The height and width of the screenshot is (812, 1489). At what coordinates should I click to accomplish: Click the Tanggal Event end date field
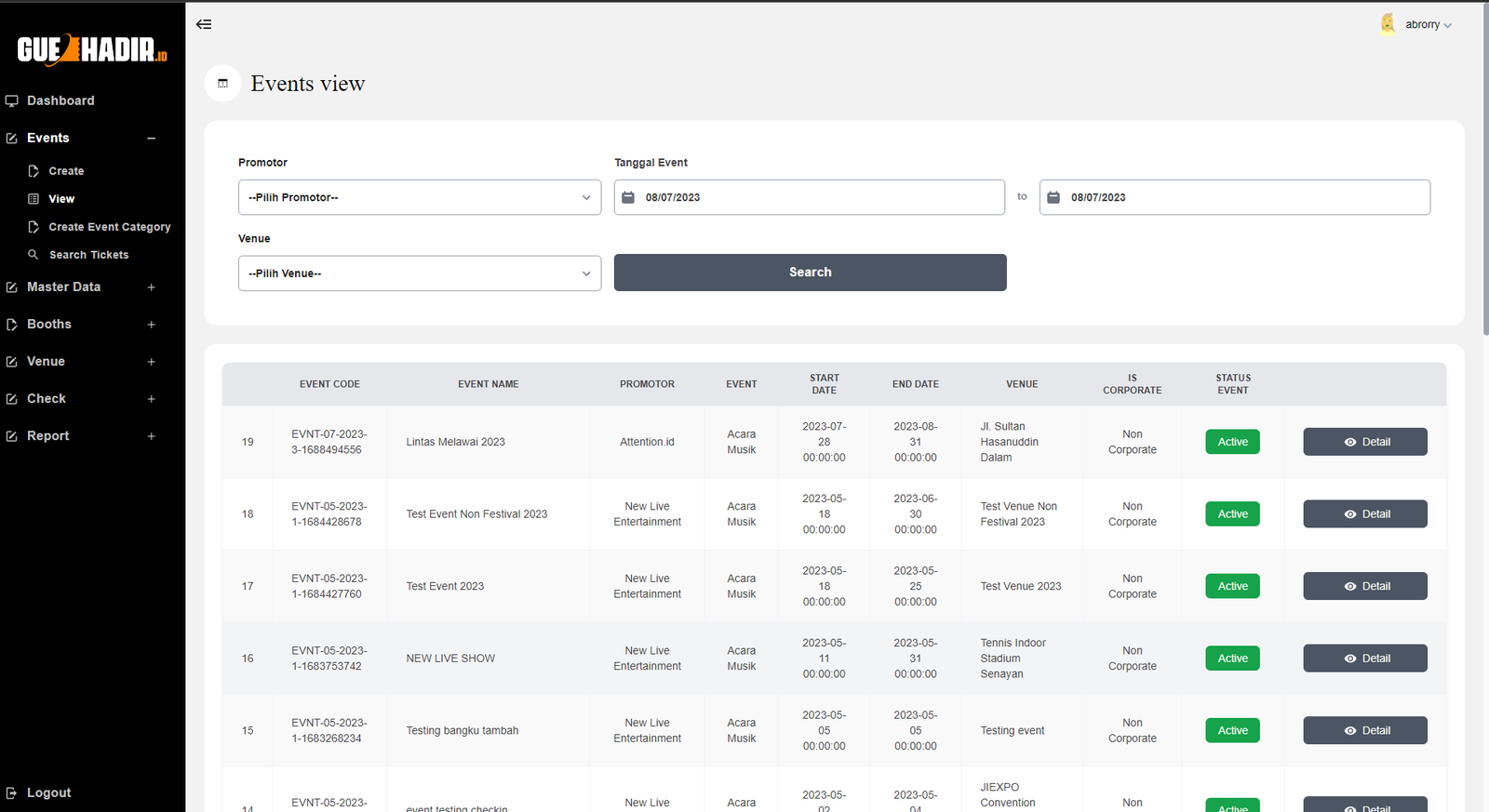(1235, 197)
